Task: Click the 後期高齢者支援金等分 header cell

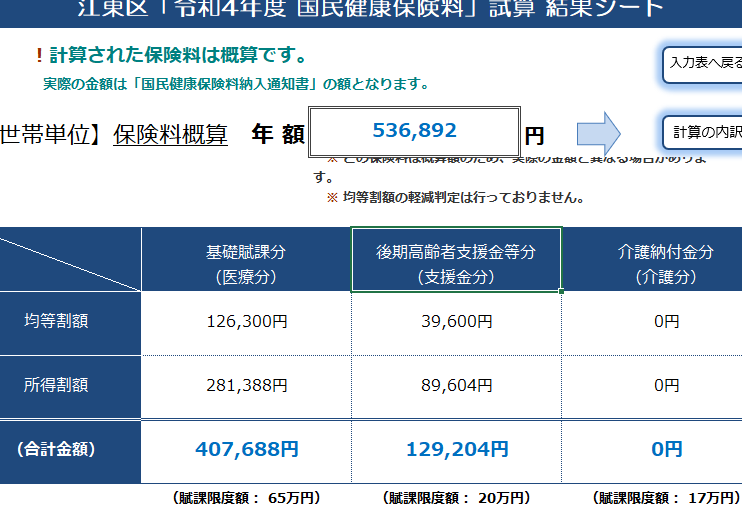Action: coord(456,264)
